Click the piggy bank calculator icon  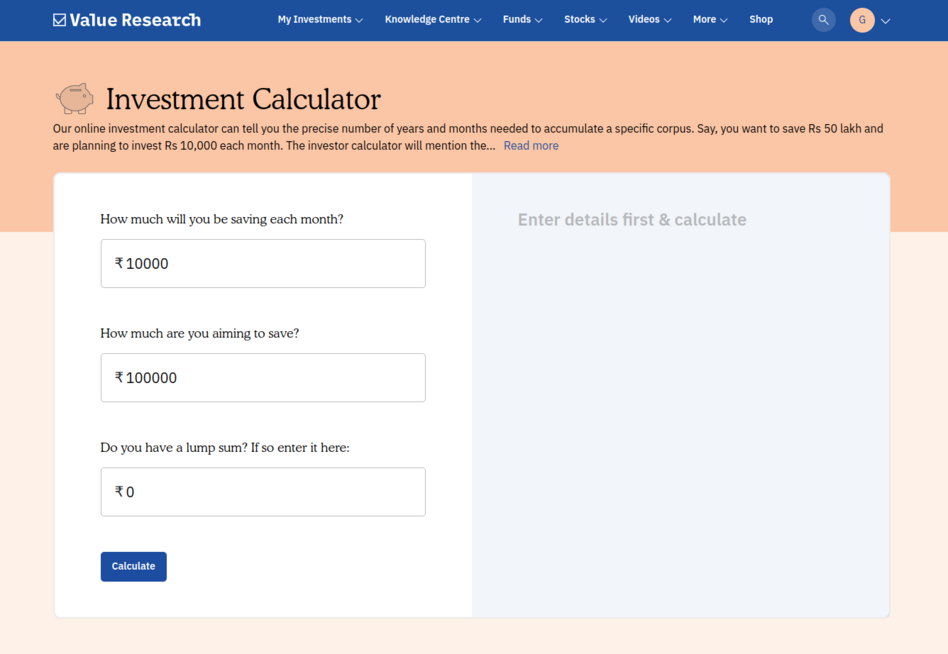tap(74, 98)
